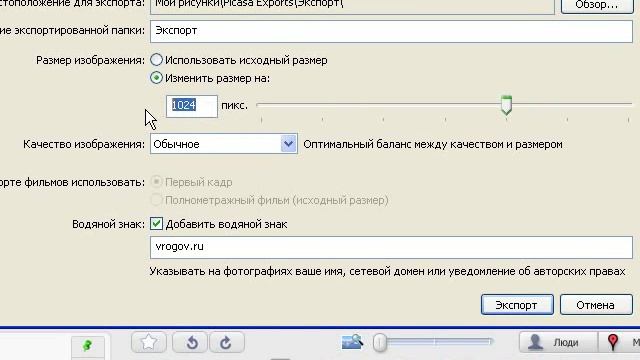The width and height of the screenshot is (640, 360).
Task: Click text 'Оптимальный баланс между качеством и размером'
Action: pyautogui.click(x=433, y=144)
